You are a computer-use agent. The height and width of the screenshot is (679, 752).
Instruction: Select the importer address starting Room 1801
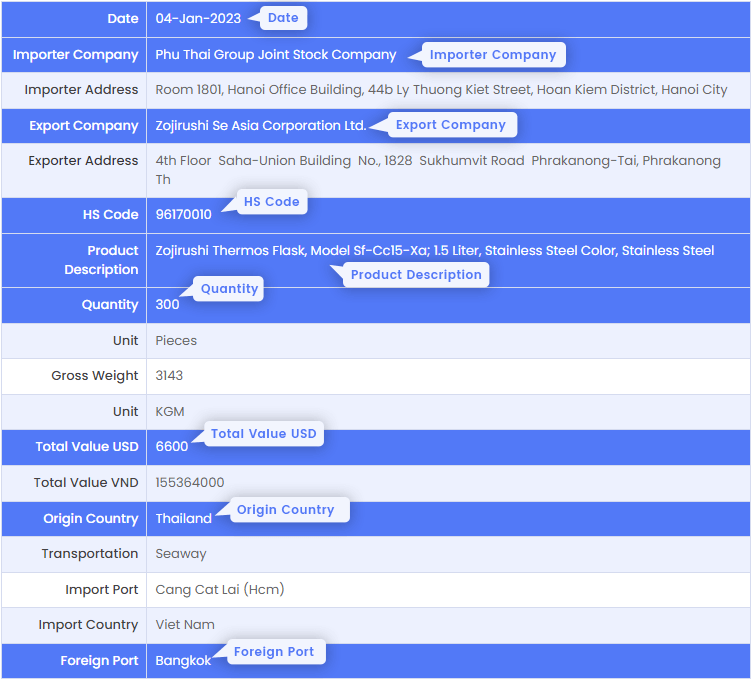(441, 90)
